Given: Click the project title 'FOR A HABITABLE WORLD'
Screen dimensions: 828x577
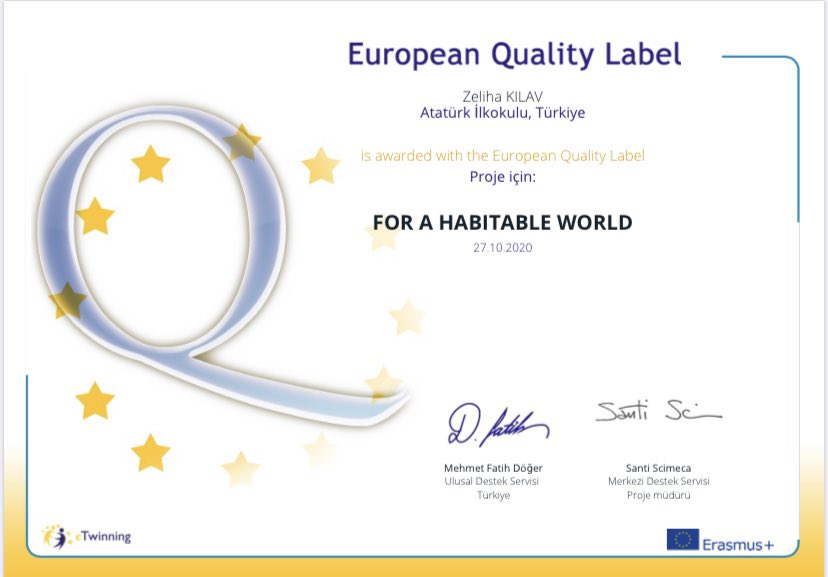Looking at the screenshot, I should click(503, 222).
